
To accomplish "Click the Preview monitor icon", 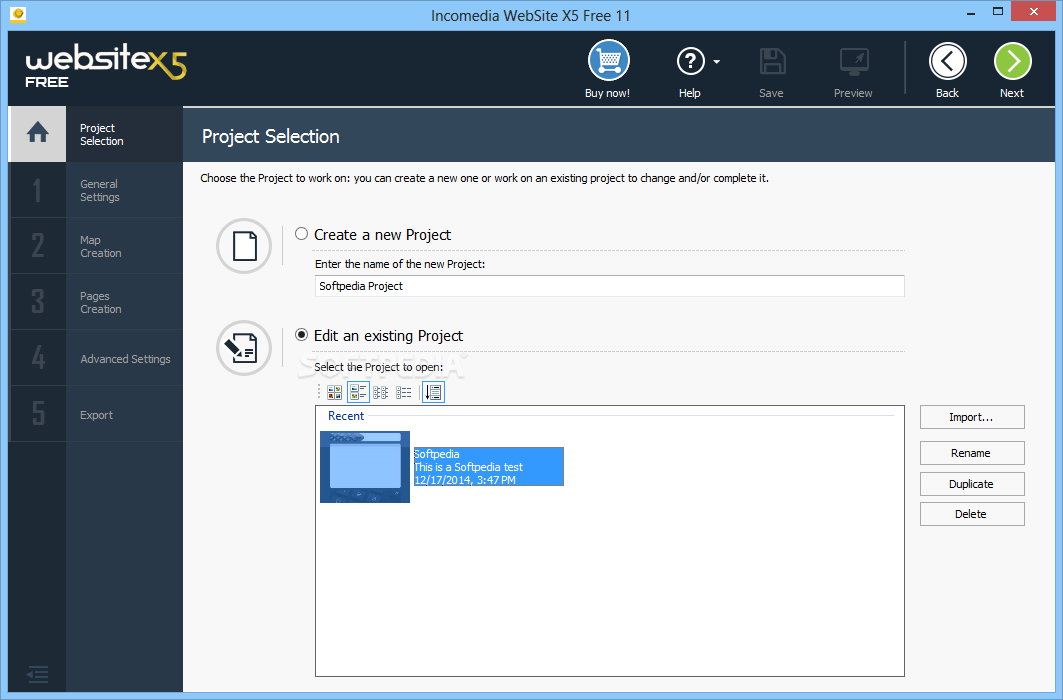I will click(x=854, y=62).
